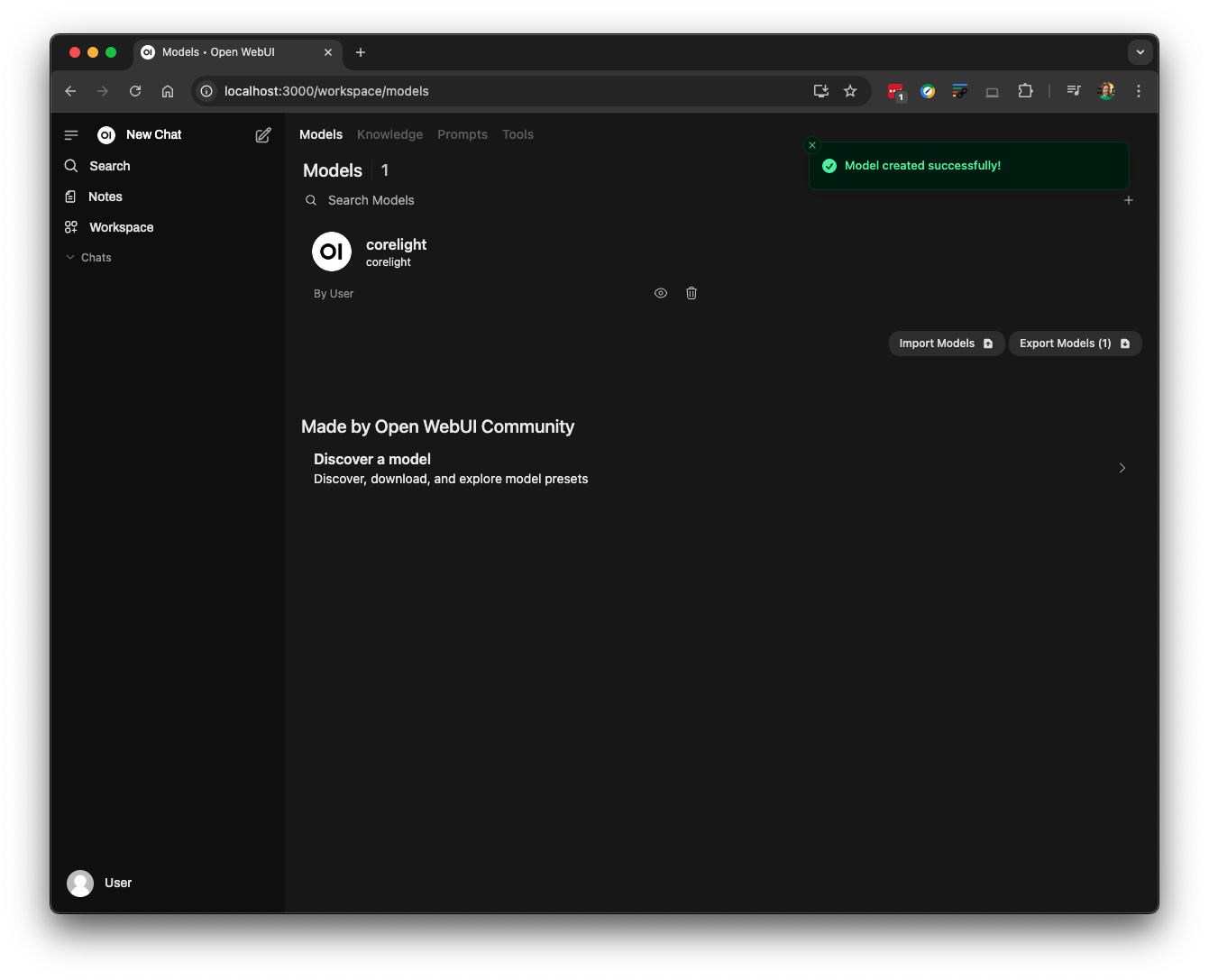Switch to the Prompts tab
Screen dimensions: 1209x980
463,134
